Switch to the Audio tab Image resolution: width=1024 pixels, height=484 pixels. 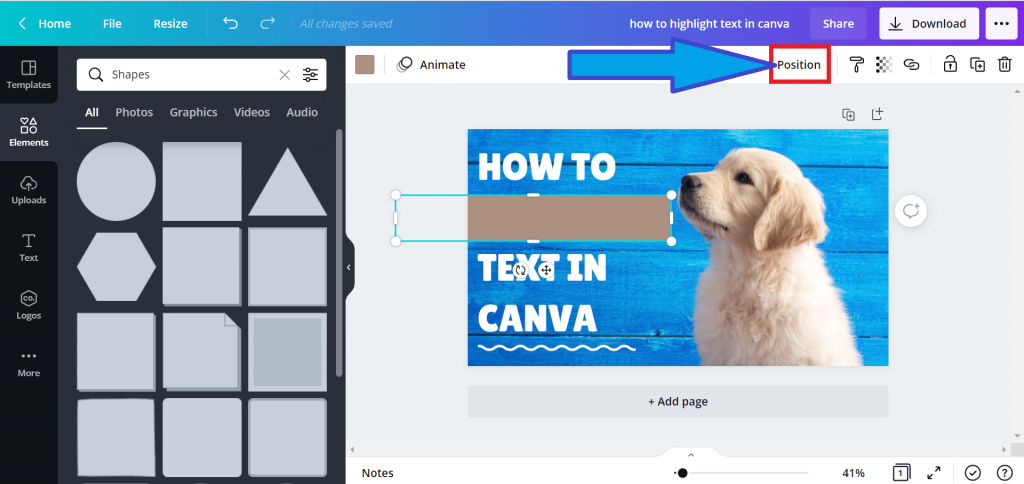(x=302, y=112)
